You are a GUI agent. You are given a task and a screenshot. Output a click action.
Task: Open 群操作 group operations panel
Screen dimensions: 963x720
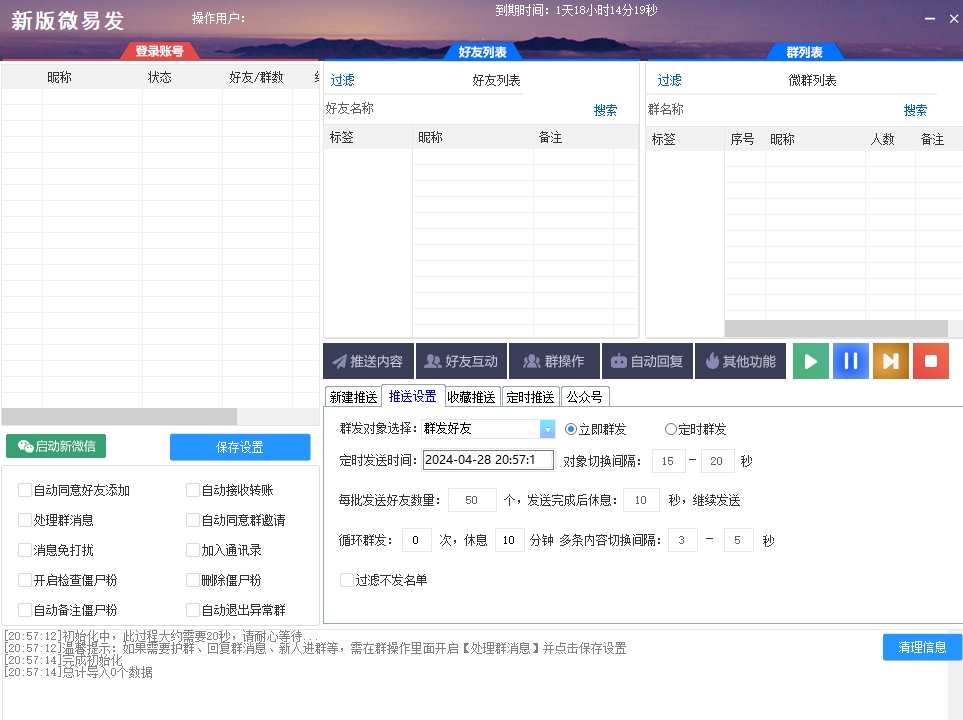tap(554, 361)
